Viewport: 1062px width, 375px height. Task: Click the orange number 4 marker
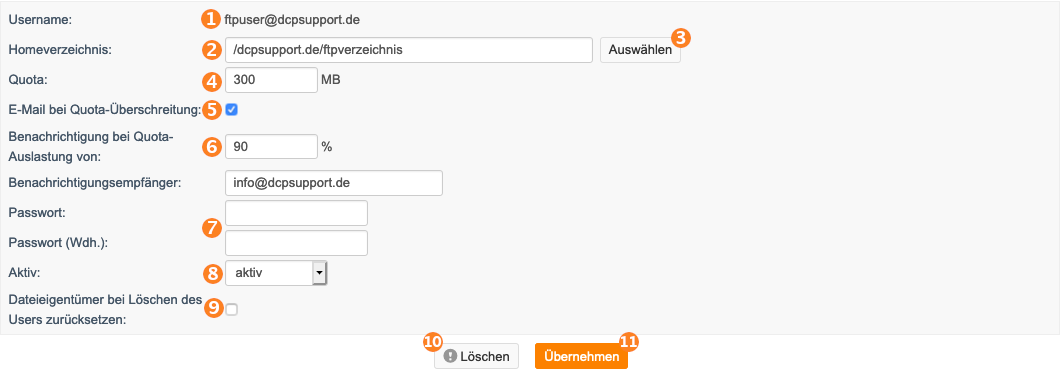212,81
